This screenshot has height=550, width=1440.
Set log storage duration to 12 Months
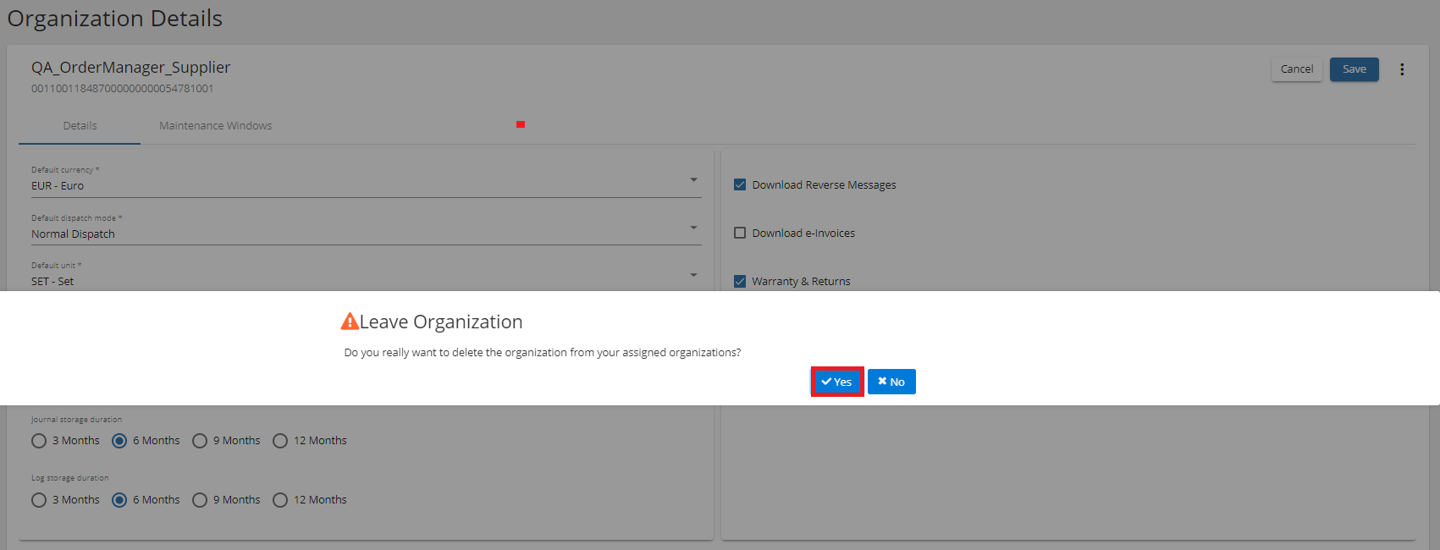pos(280,500)
